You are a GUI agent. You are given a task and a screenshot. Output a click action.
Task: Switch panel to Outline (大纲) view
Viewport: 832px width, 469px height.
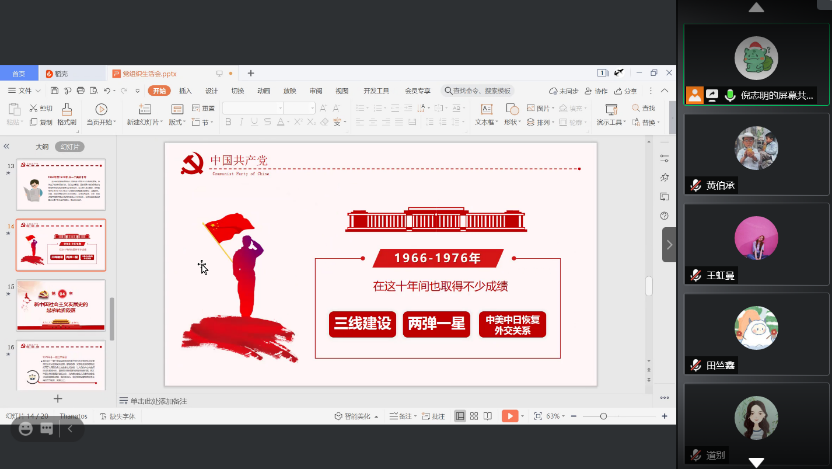click(x=42, y=146)
